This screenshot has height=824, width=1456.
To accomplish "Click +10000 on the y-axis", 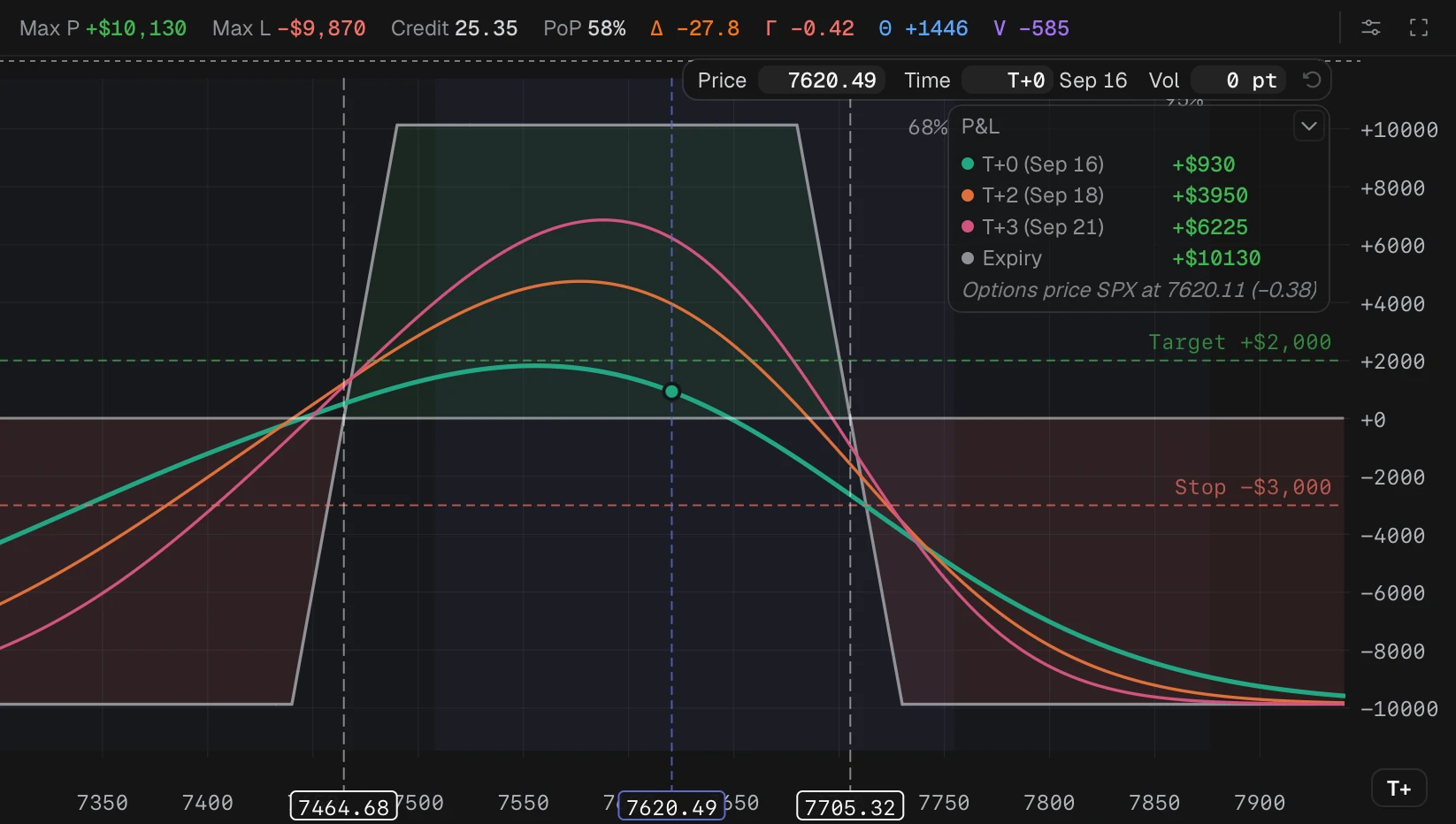I will [x=1399, y=130].
